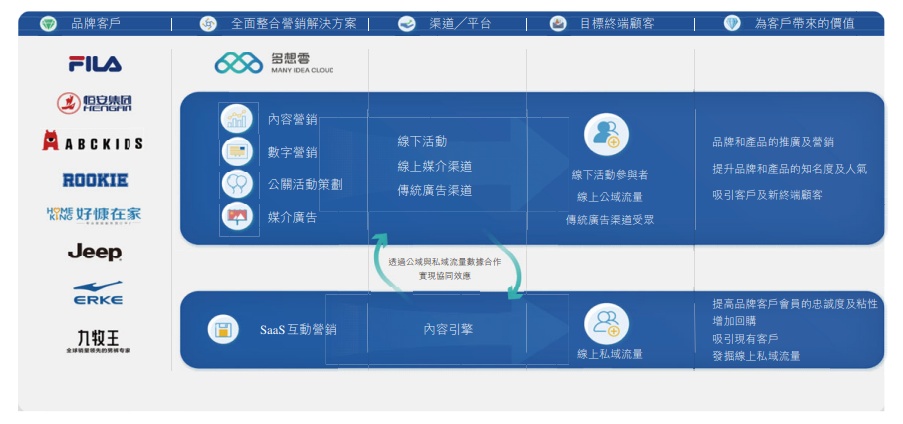Click the SaaS互動營銷 label
Screen dimensions: 903x424
tap(298, 330)
